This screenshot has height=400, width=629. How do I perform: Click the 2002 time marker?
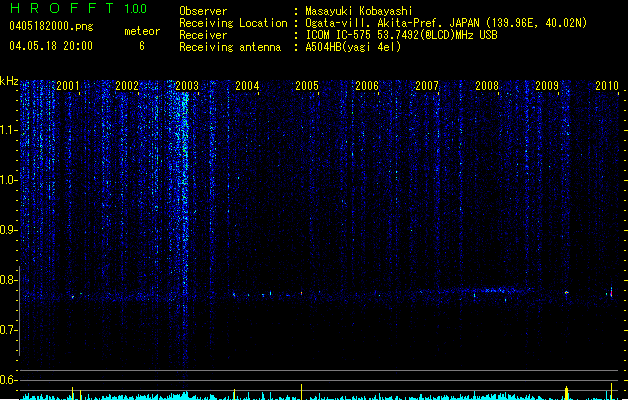point(127,85)
